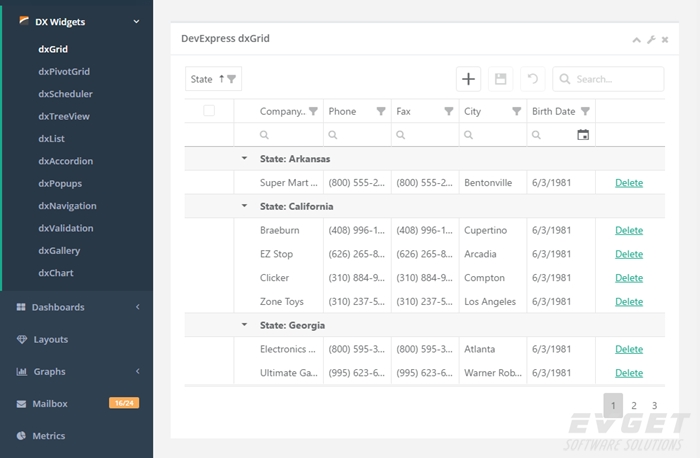Click the Atlanta city cell
Viewport: 700px width, 458px height.
493,349
